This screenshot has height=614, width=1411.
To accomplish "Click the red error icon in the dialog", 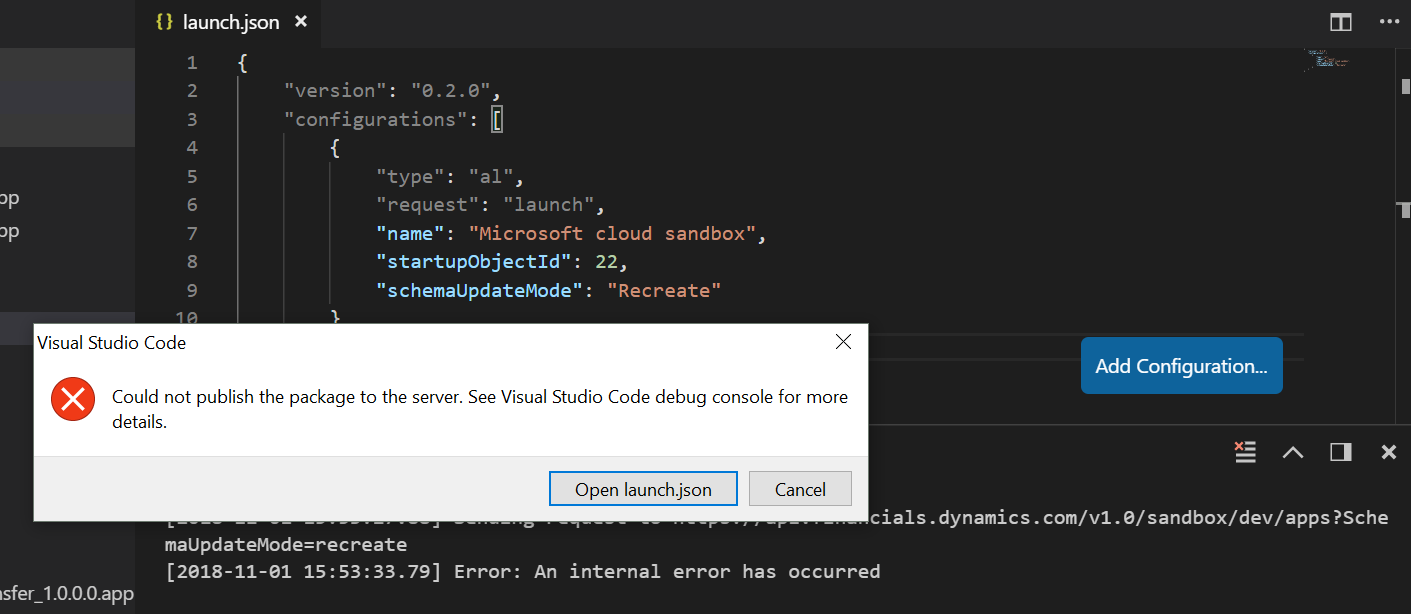I will (x=72, y=398).
